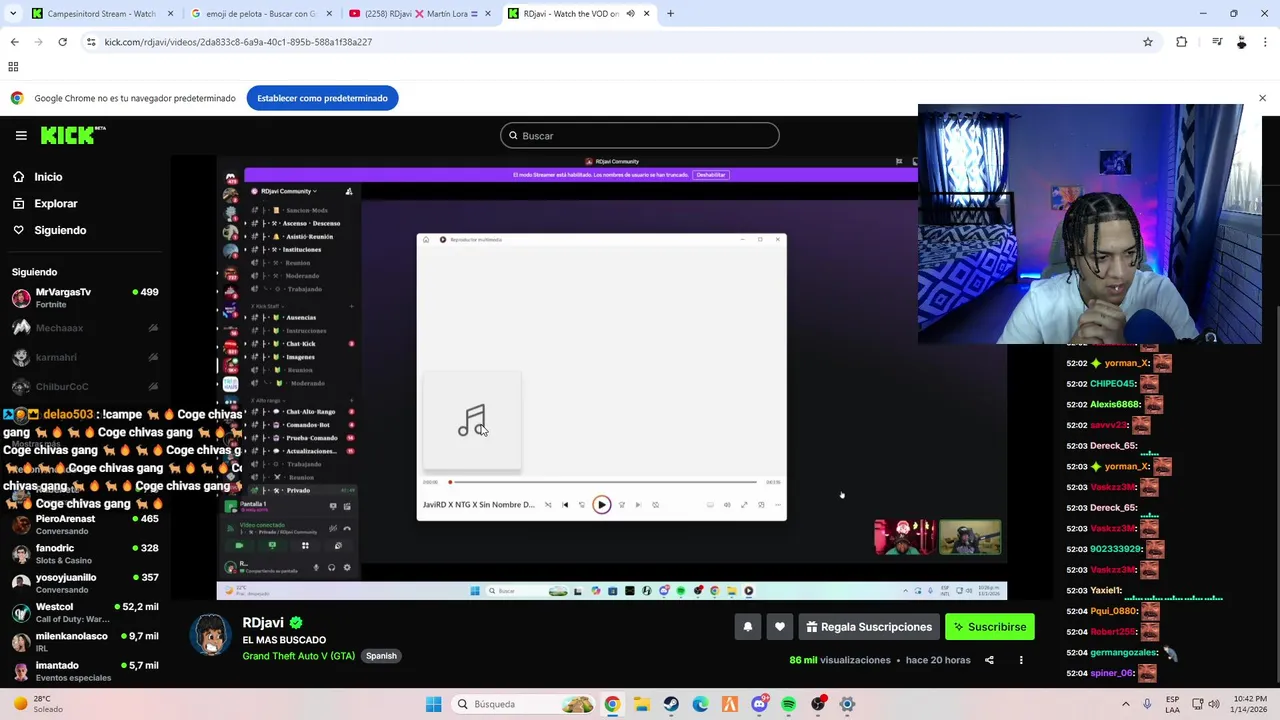Toggle repeat in media player
1280x720 pixels.
tap(655, 505)
